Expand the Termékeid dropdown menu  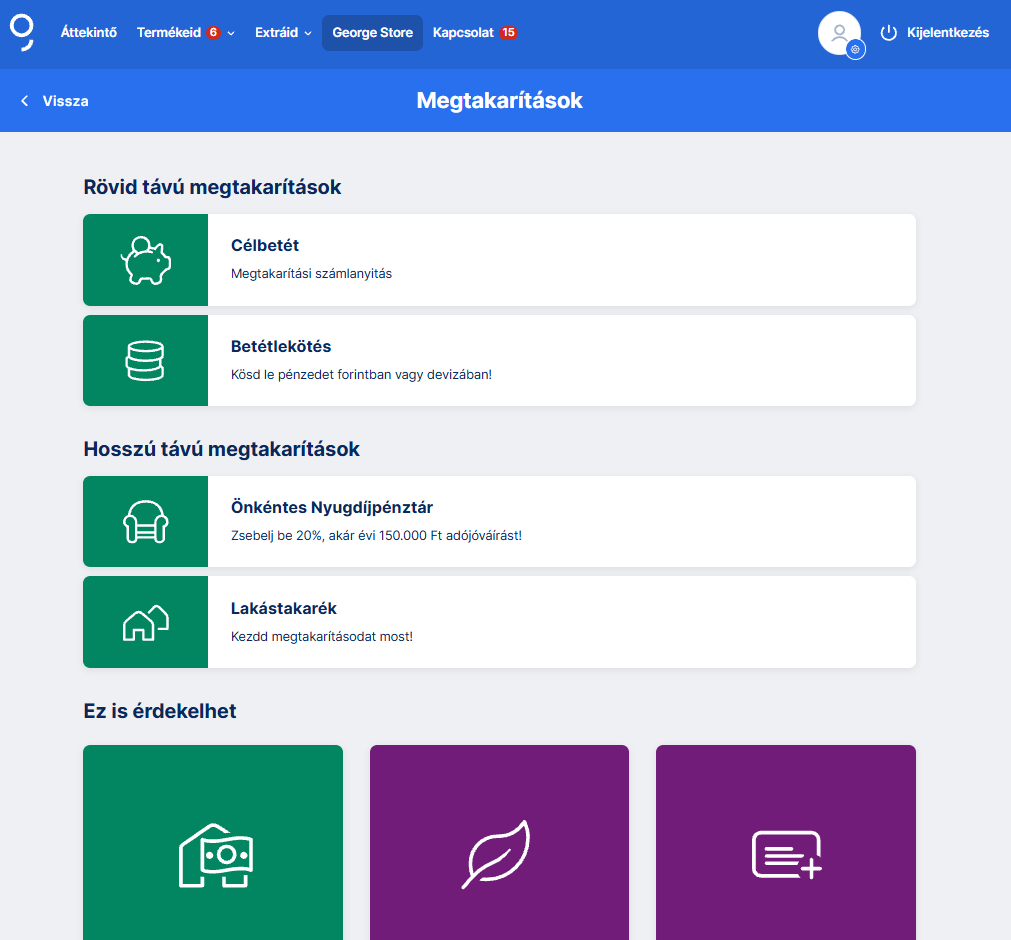185,33
